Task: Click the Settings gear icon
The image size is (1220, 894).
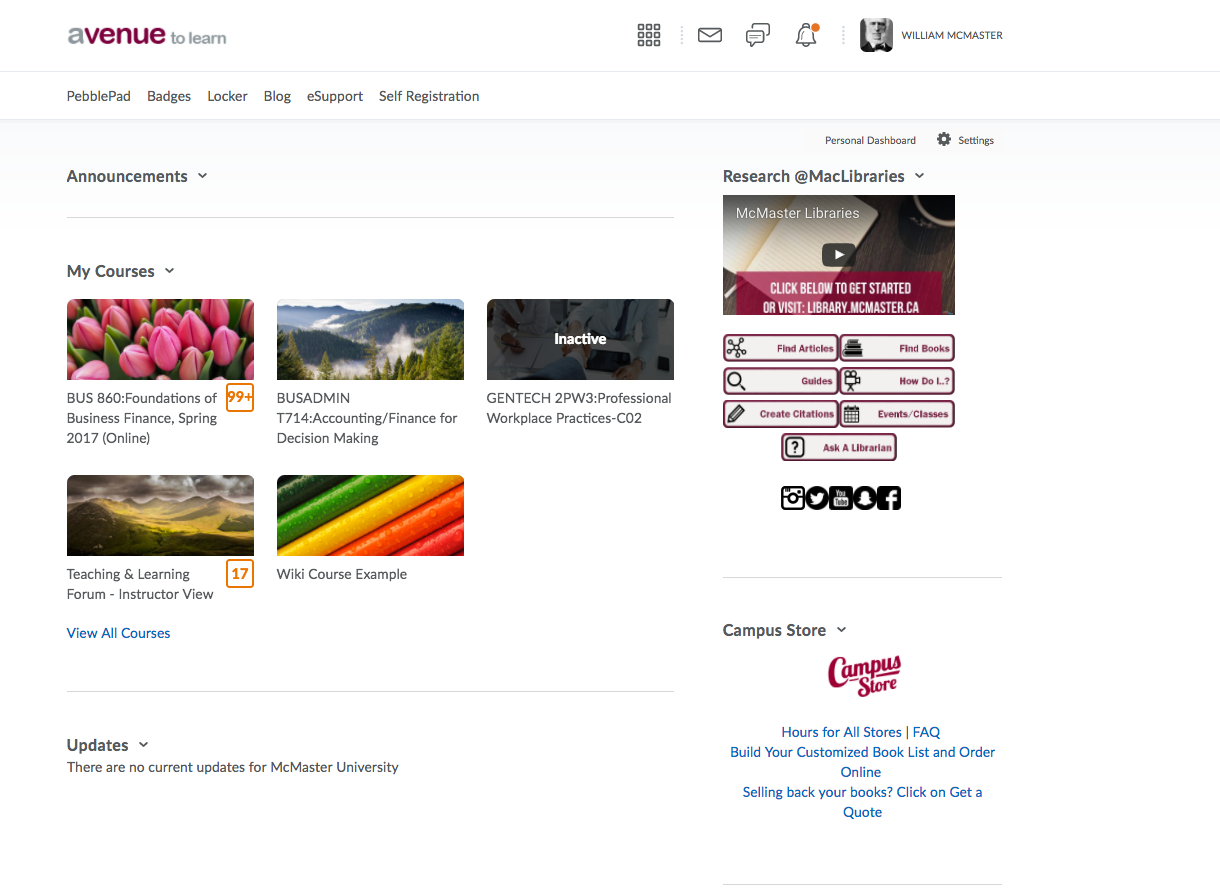Action: click(944, 140)
